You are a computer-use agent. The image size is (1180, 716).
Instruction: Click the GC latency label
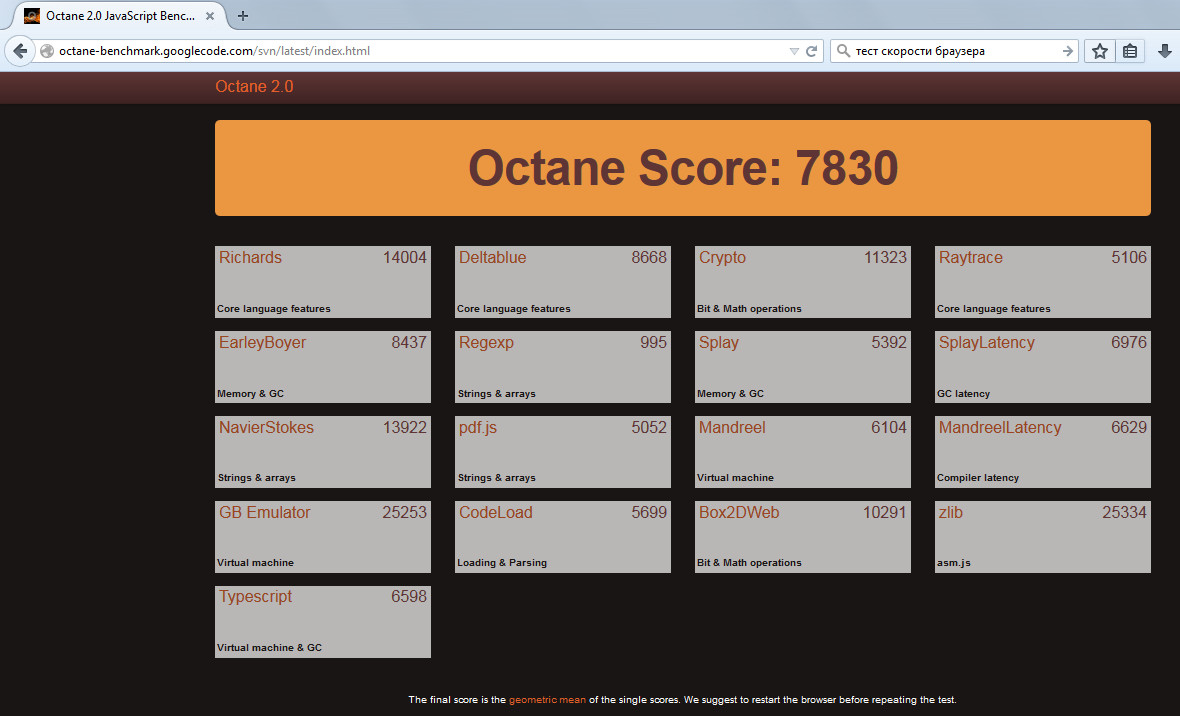pyautogui.click(x=963, y=394)
